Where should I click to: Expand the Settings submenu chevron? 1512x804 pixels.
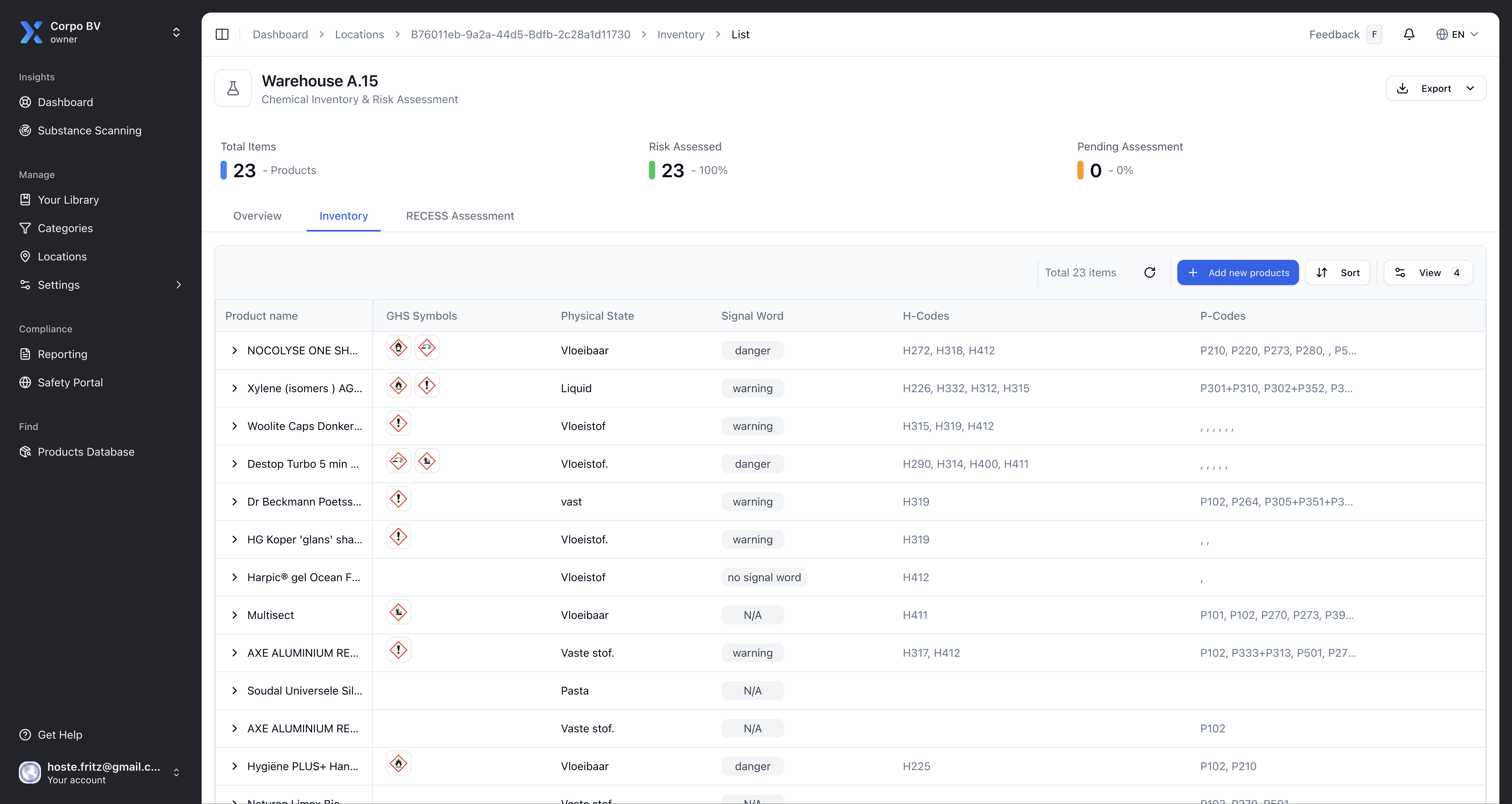[x=178, y=285]
